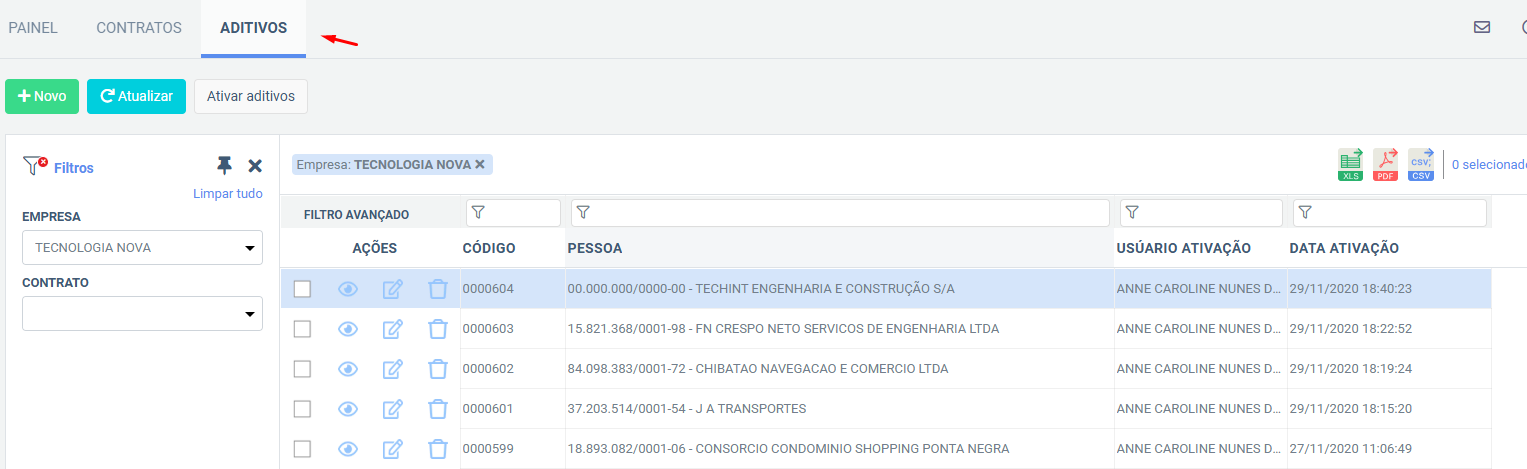Click the date 27/11/2020 11:06:49

(1351, 449)
